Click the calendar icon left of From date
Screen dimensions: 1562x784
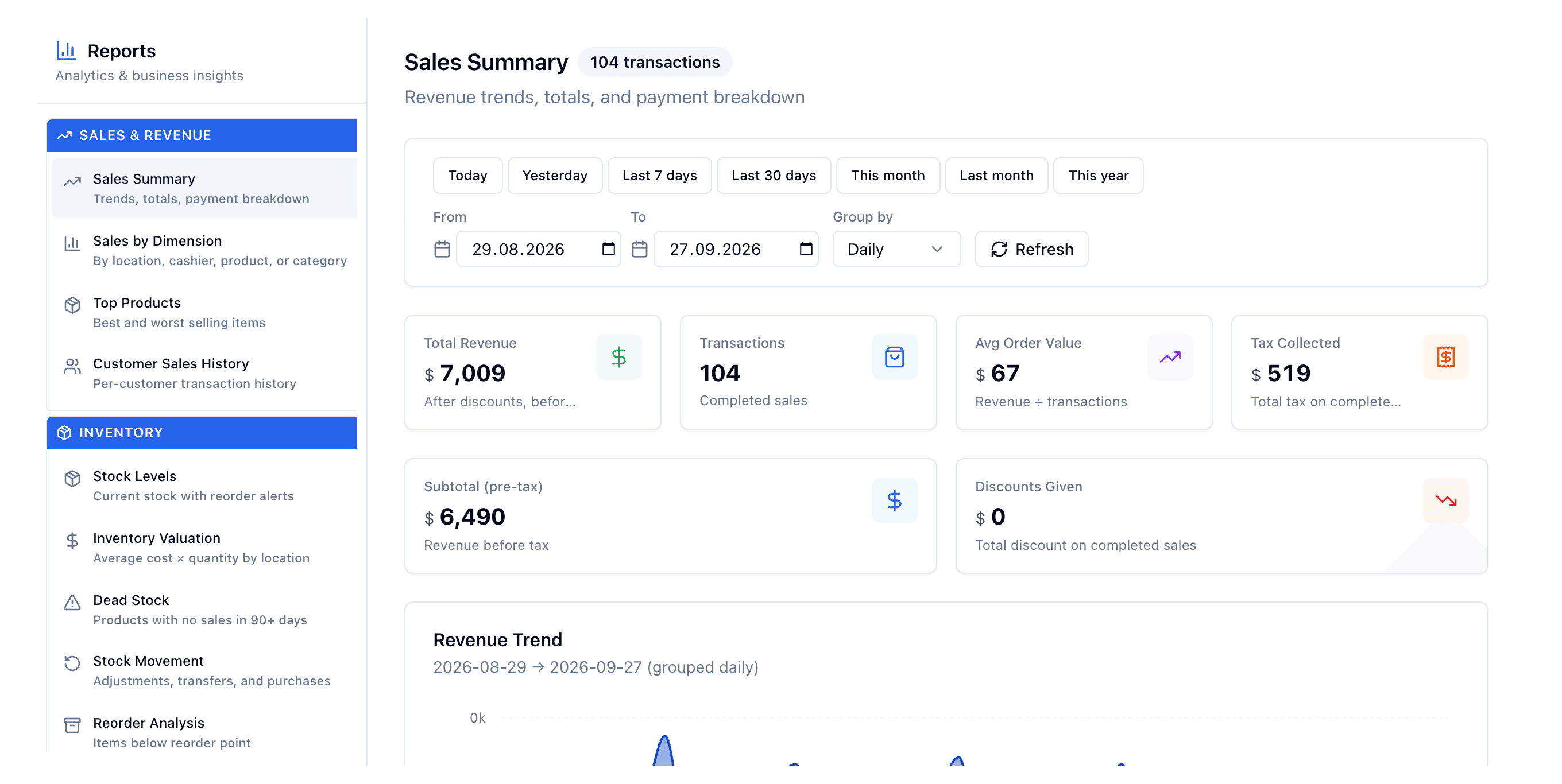tap(442, 249)
